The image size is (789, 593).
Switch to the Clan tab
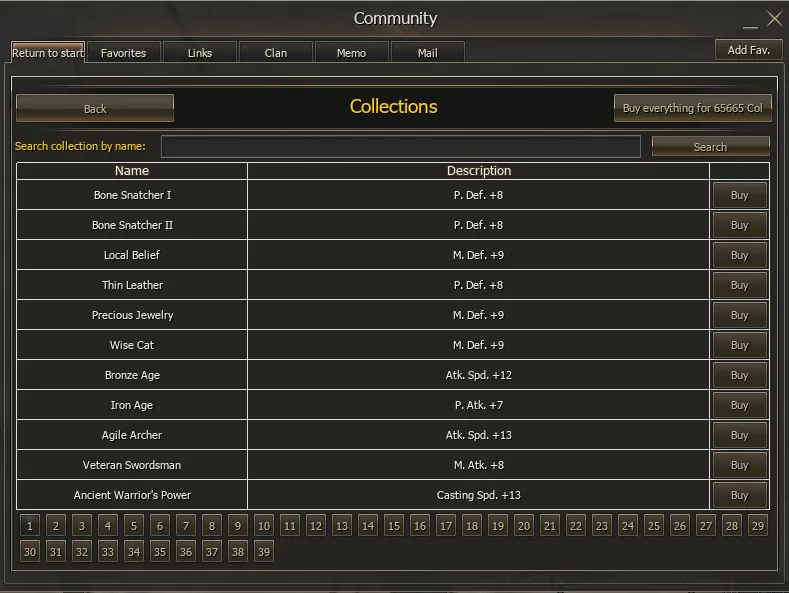tap(276, 53)
